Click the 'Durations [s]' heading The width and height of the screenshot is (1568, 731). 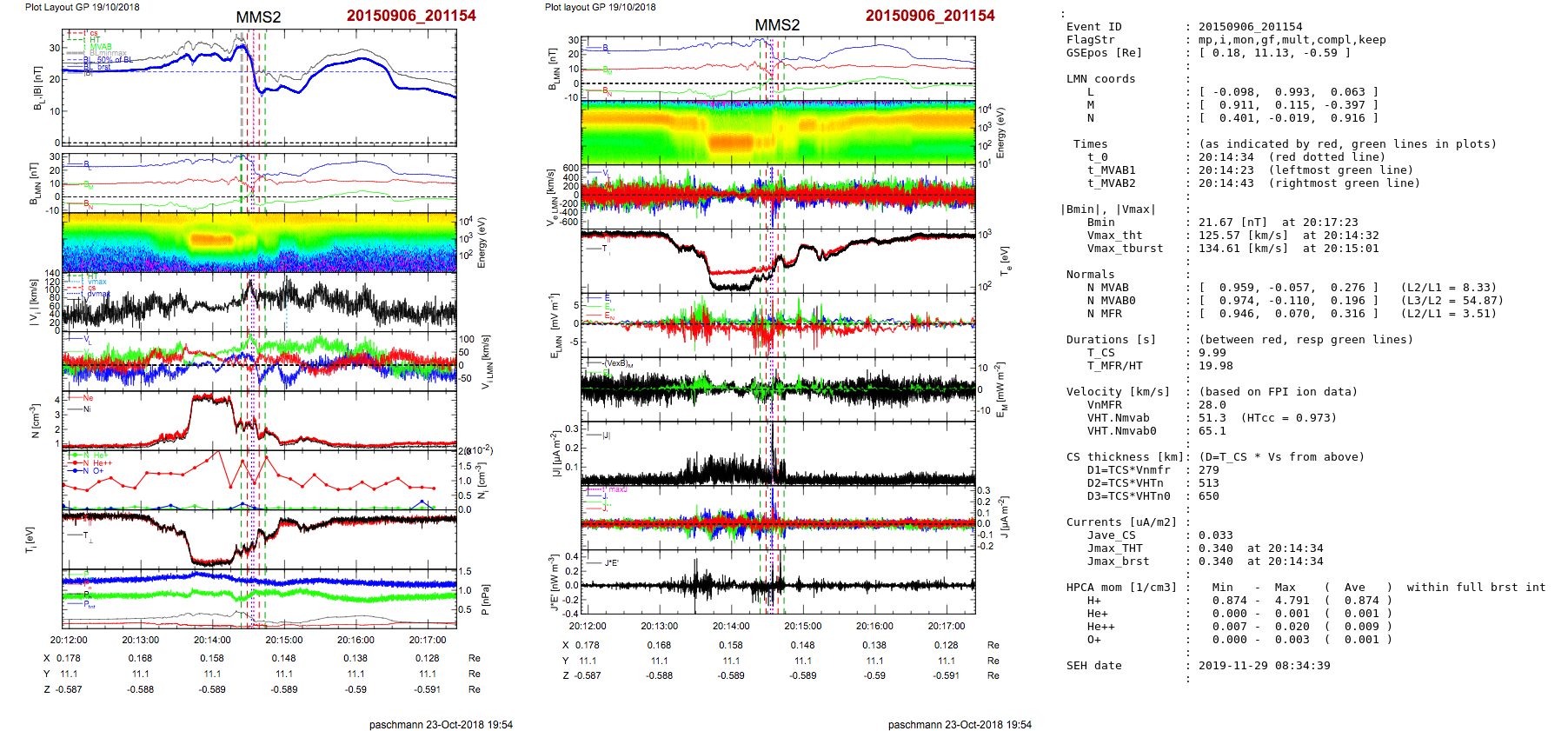[x=1111, y=340]
